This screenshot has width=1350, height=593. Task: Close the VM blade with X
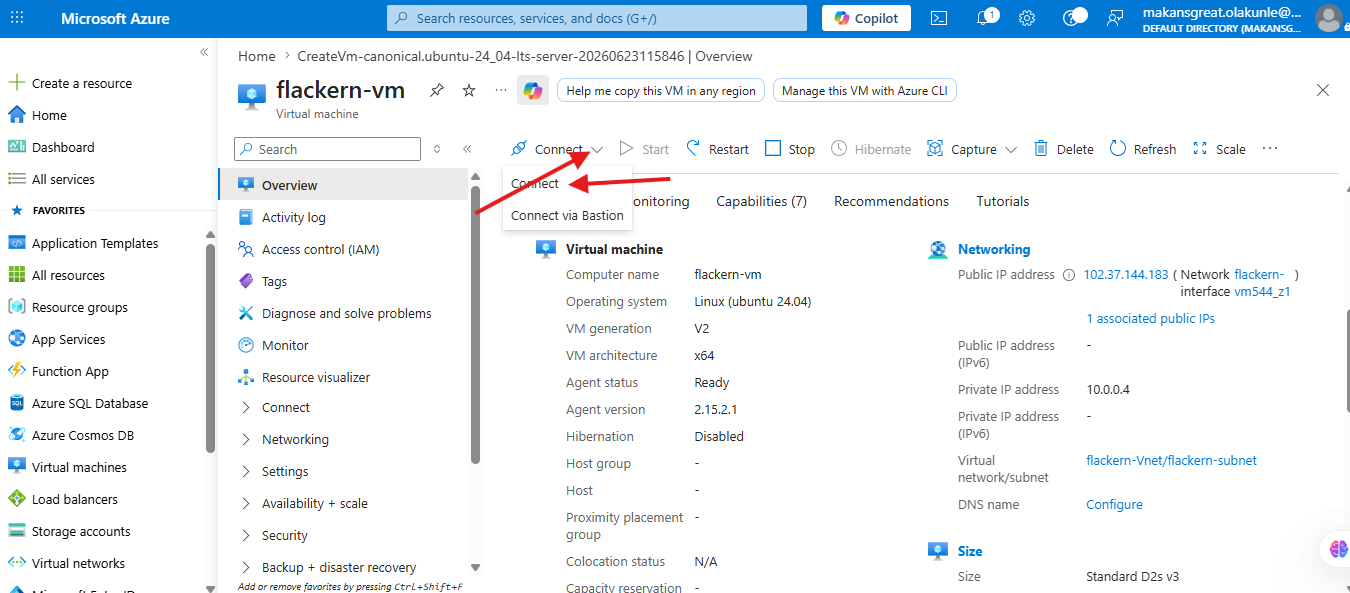coord(1323,90)
